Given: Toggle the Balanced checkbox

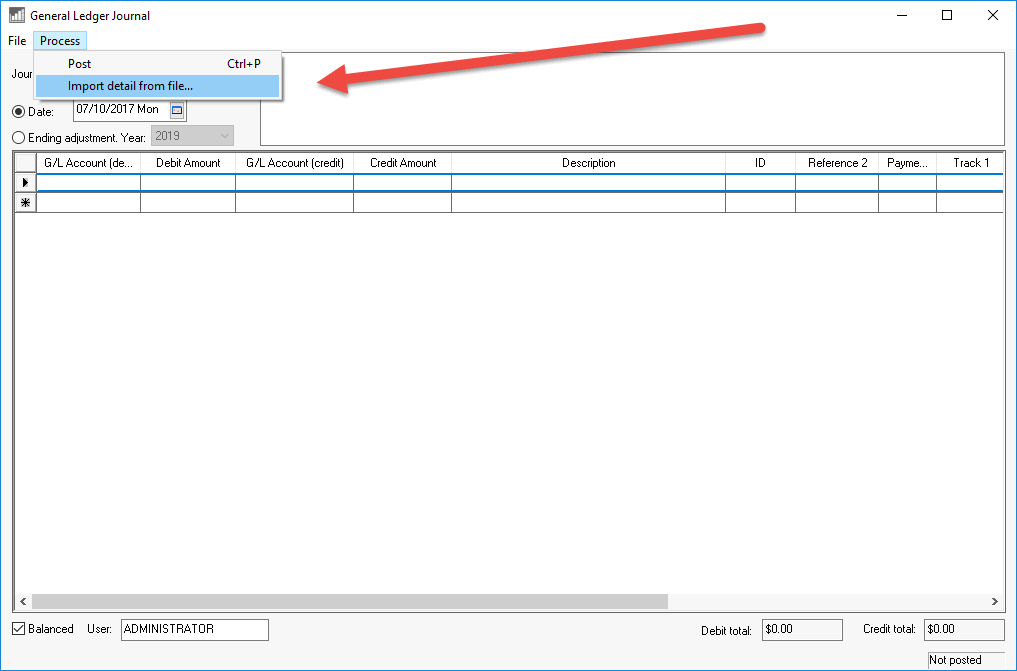Looking at the screenshot, I should tap(19, 629).
